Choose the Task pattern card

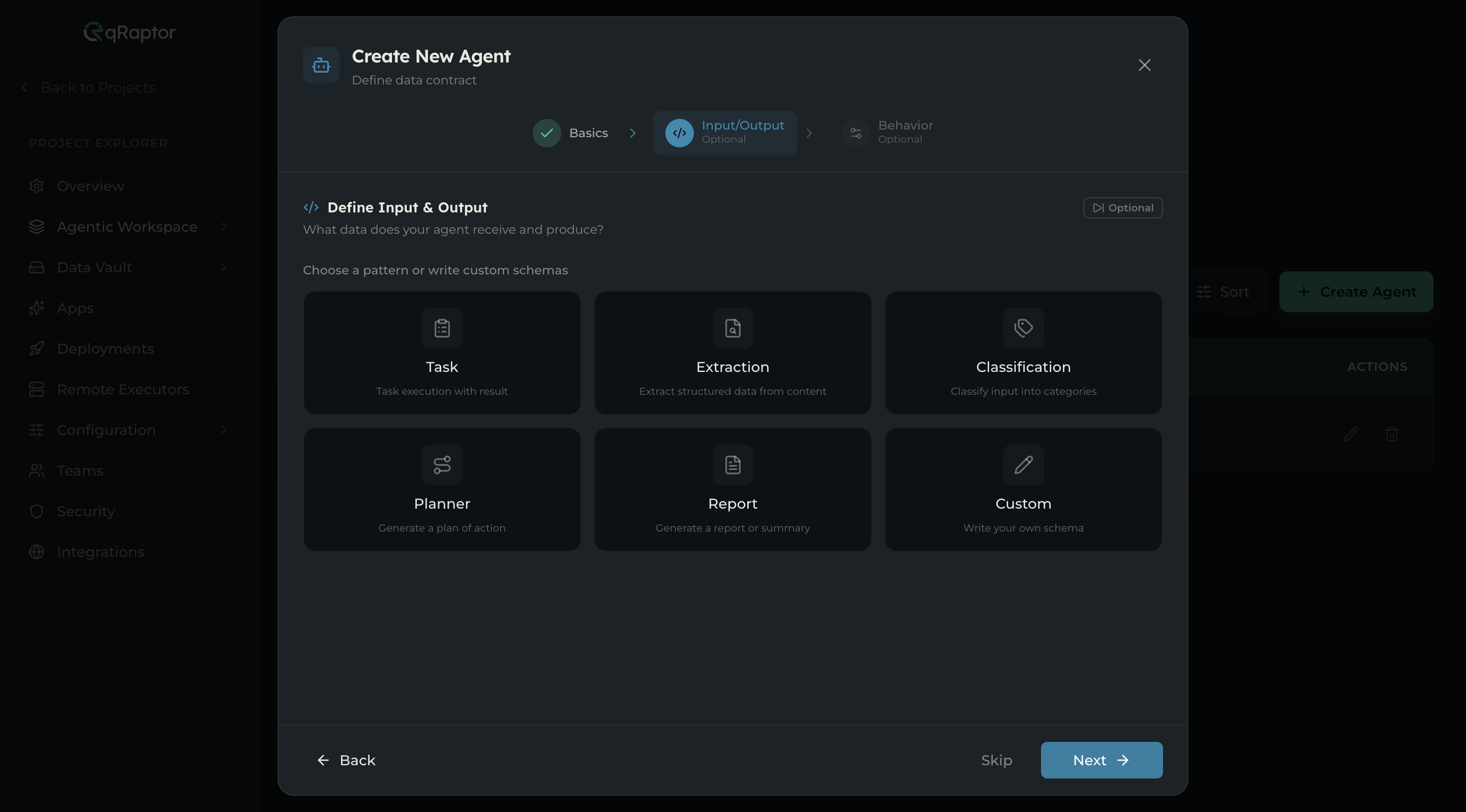[x=442, y=353]
